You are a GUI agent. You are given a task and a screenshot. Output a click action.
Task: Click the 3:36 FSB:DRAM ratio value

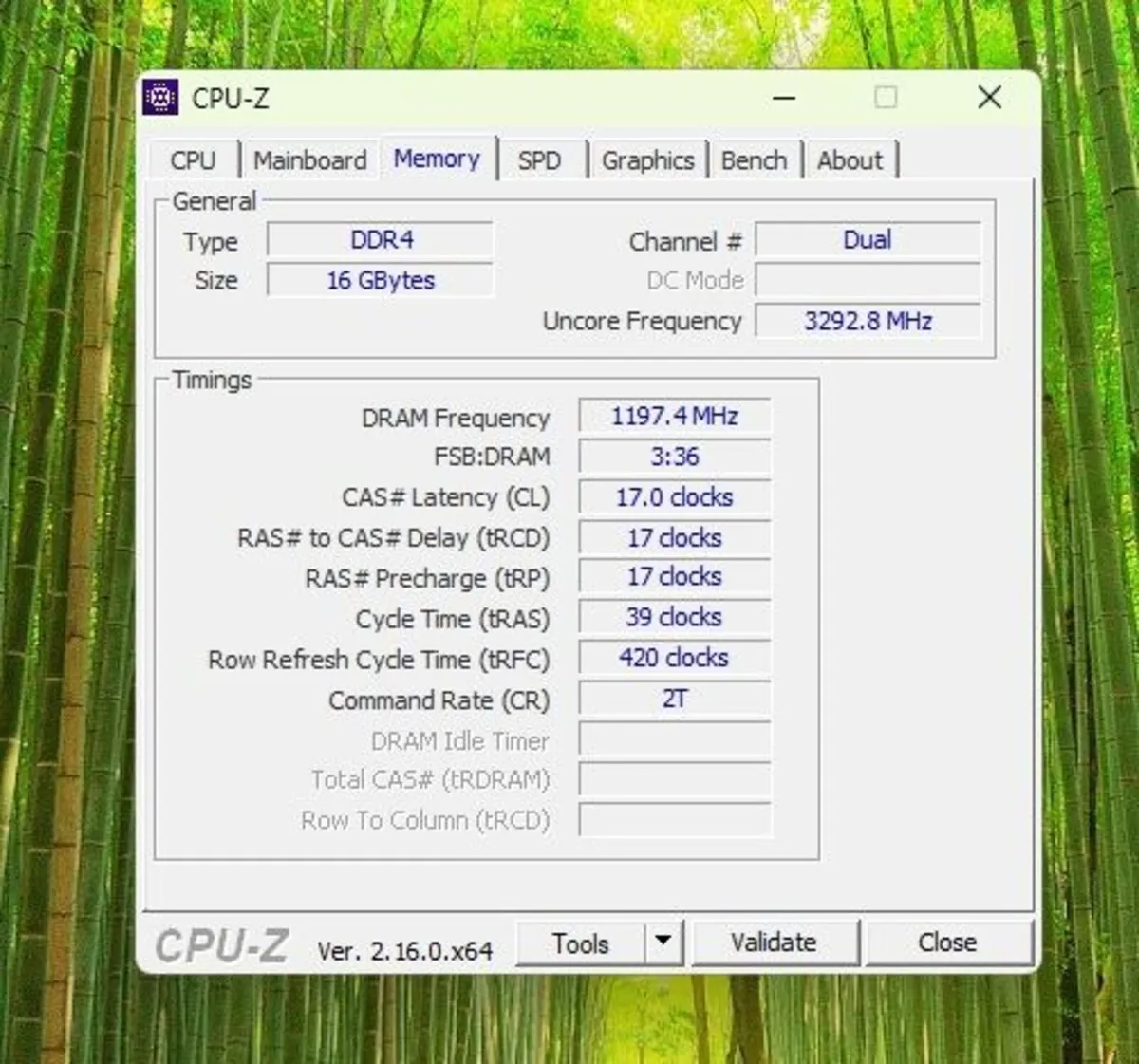click(x=675, y=457)
